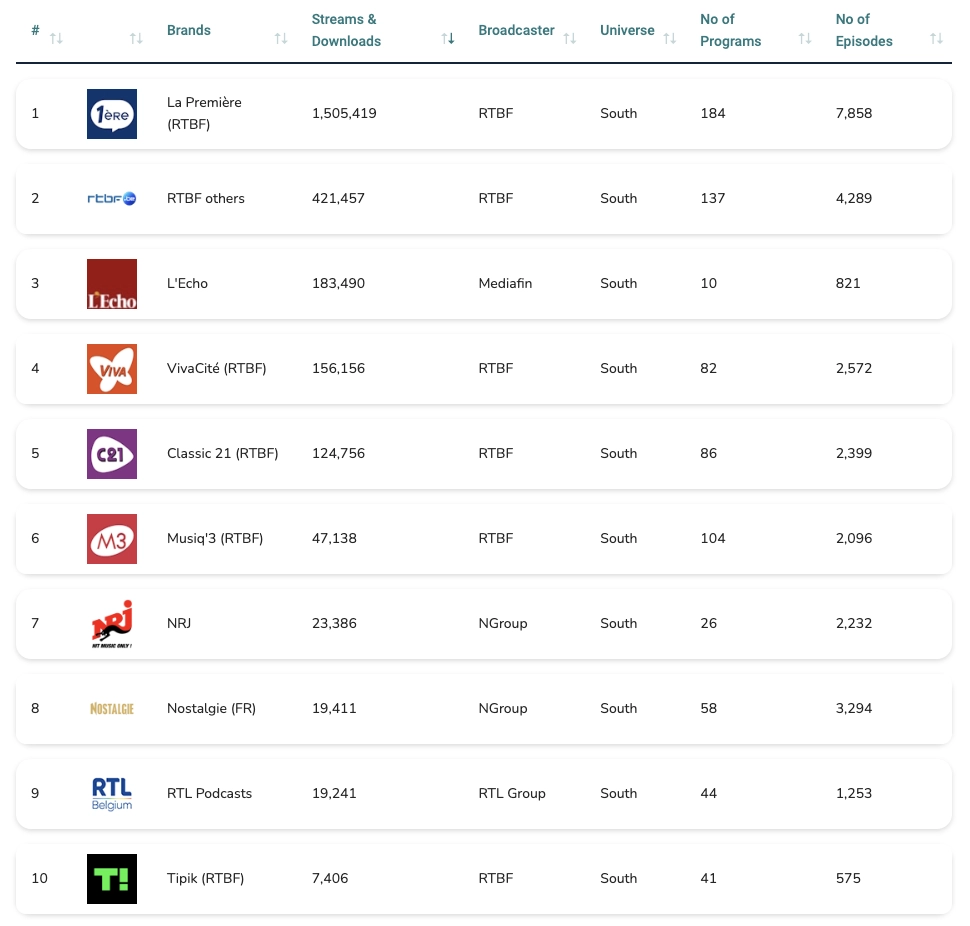
Task: Click the Musiq'3 M3 logo
Action: [111, 539]
